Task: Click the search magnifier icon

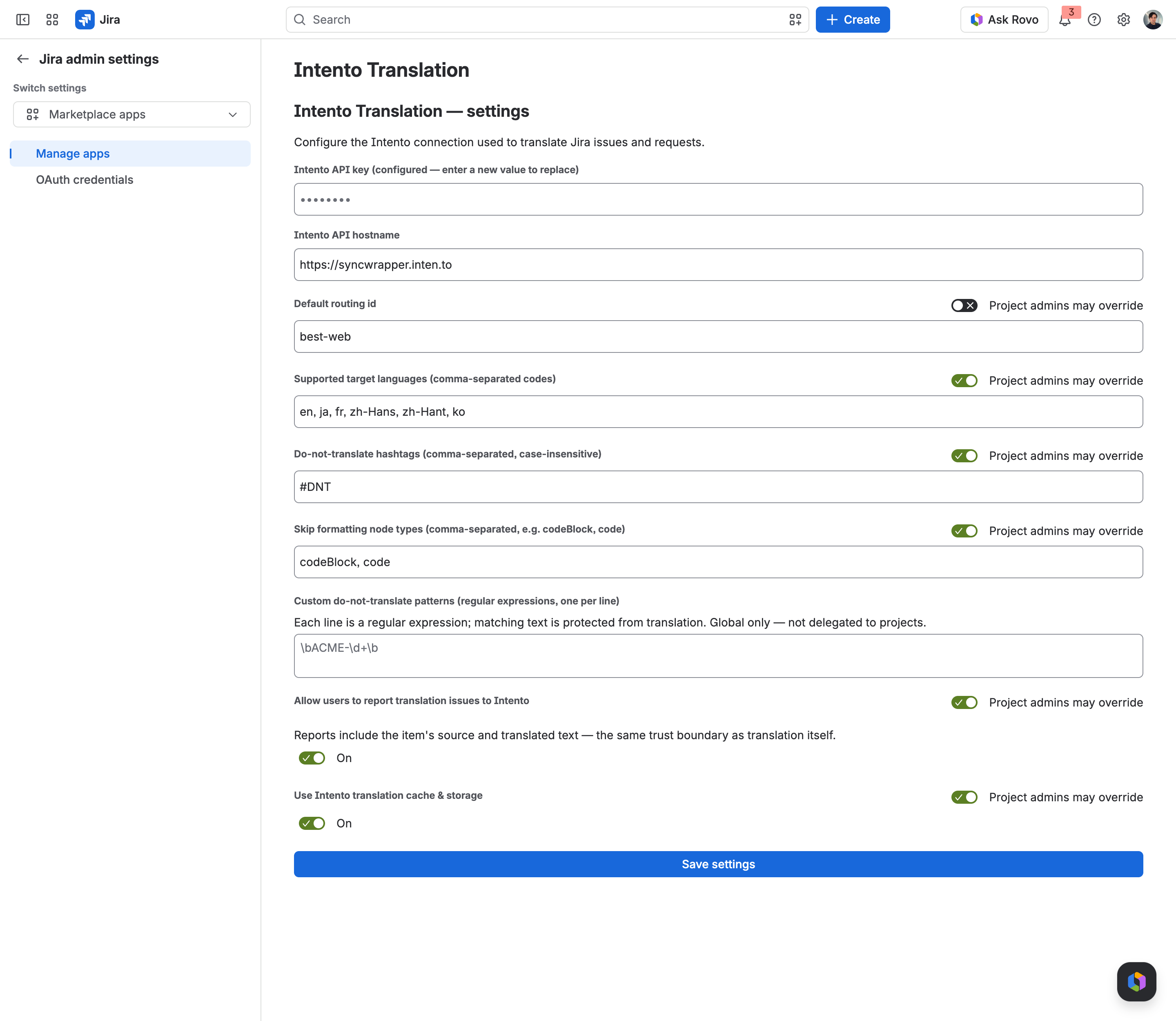Action: tap(300, 20)
